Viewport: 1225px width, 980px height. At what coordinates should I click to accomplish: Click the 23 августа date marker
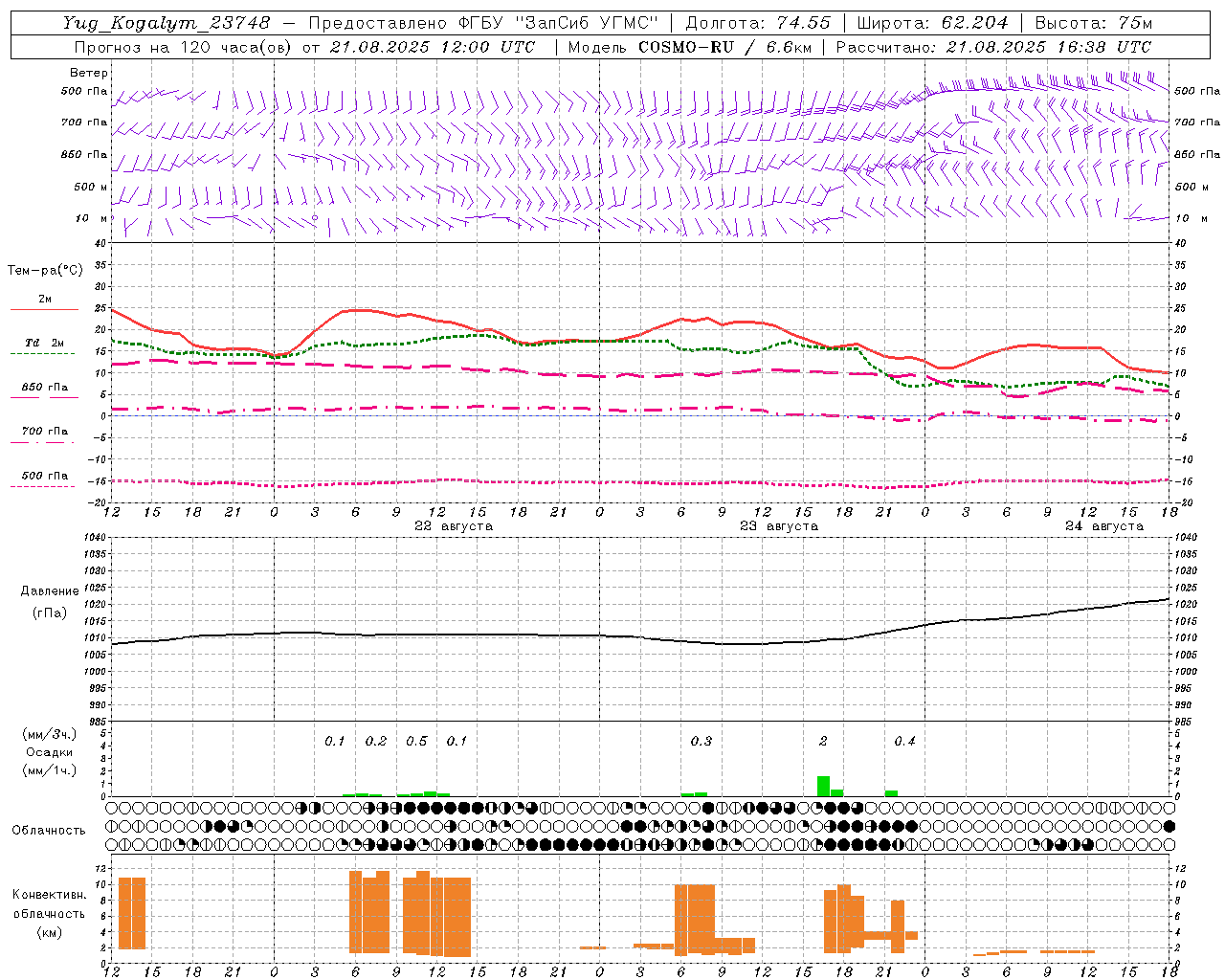point(779,526)
